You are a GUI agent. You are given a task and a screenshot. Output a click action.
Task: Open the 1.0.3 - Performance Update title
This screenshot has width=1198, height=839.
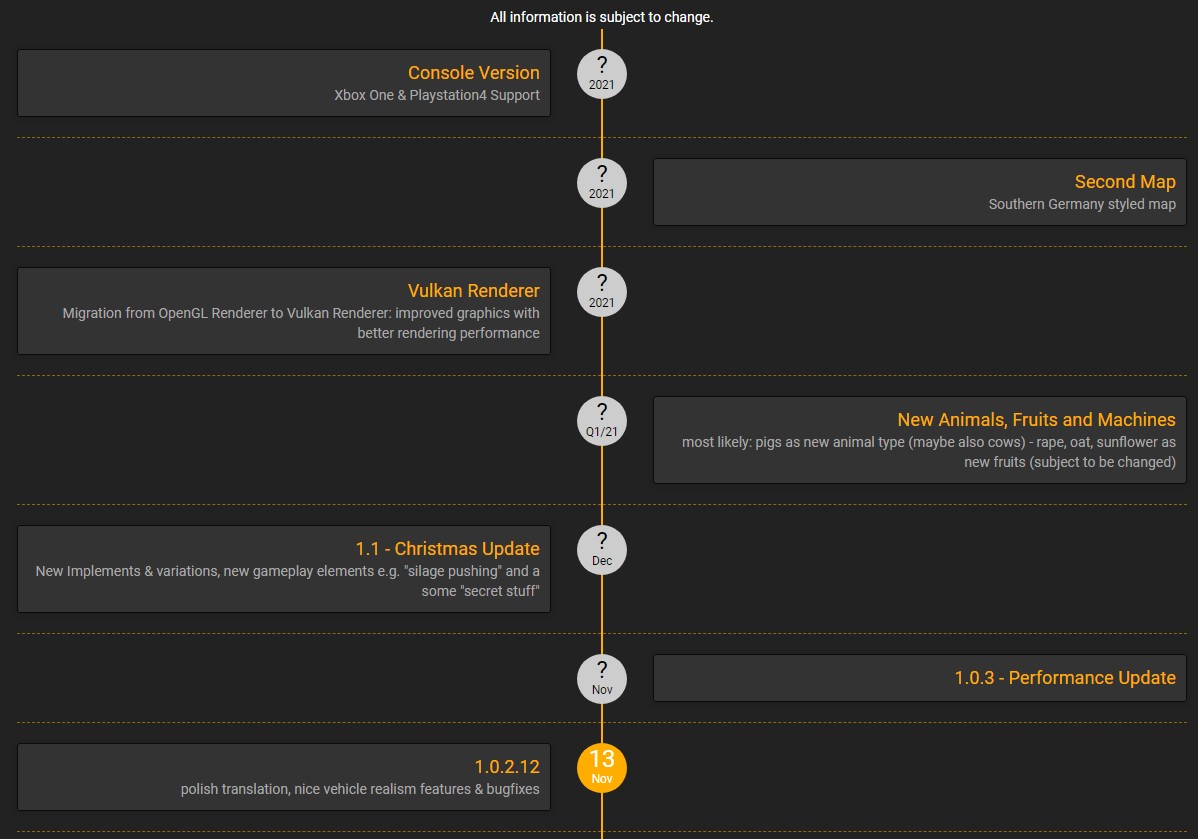[1065, 678]
